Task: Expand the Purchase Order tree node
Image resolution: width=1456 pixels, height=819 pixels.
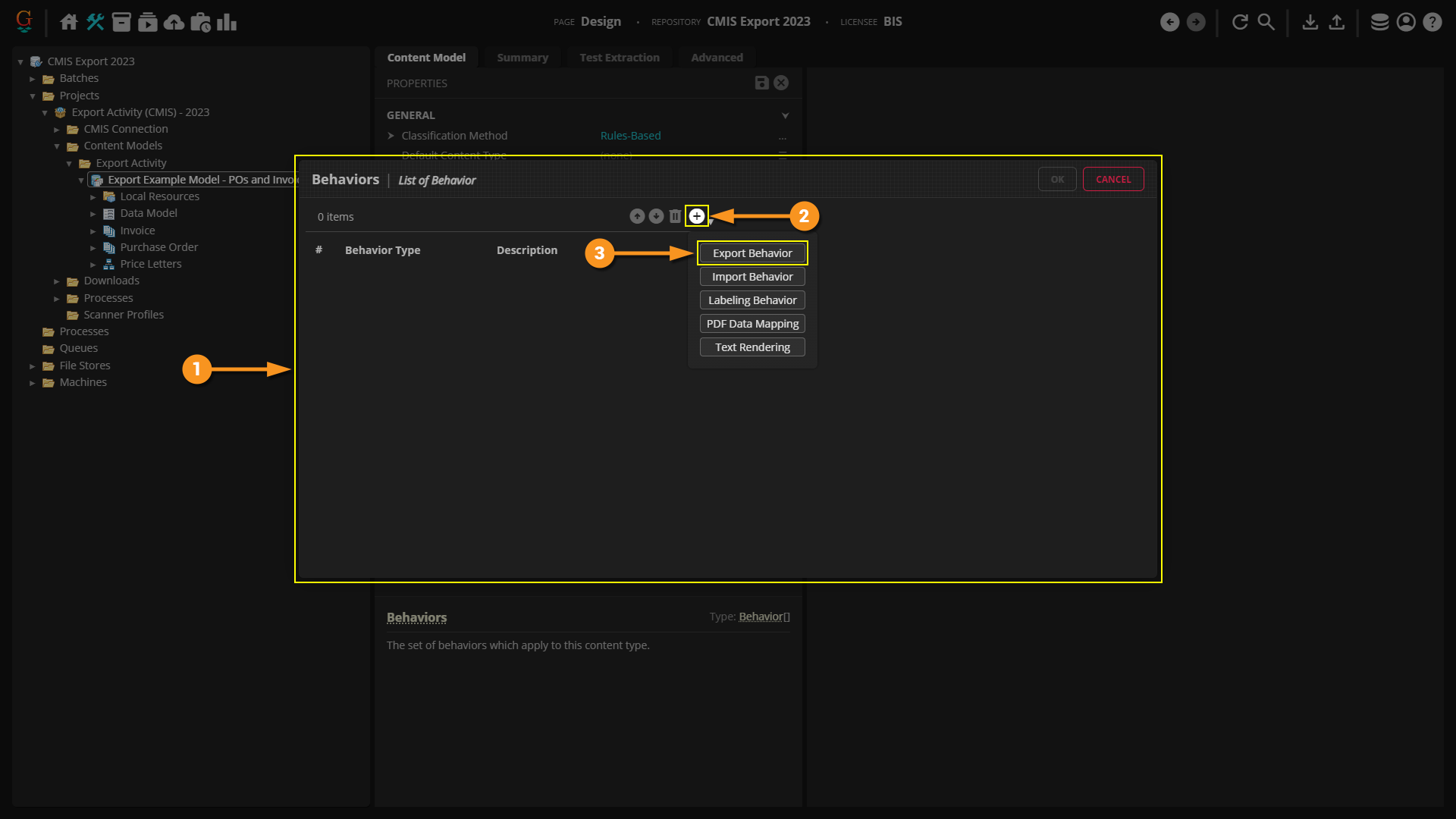Action: coord(93,248)
